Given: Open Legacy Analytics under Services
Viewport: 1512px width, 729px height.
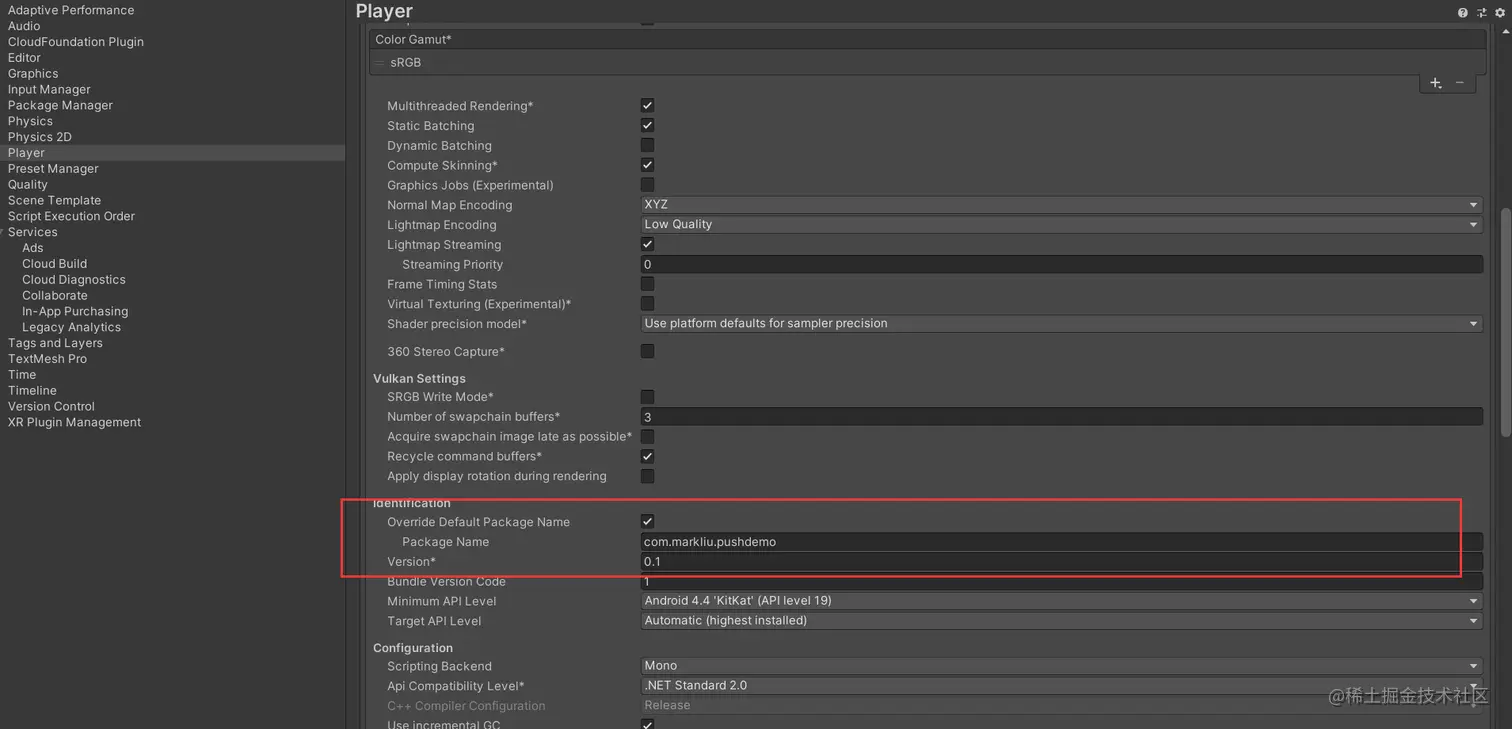Looking at the screenshot, I should coord(71,327).
